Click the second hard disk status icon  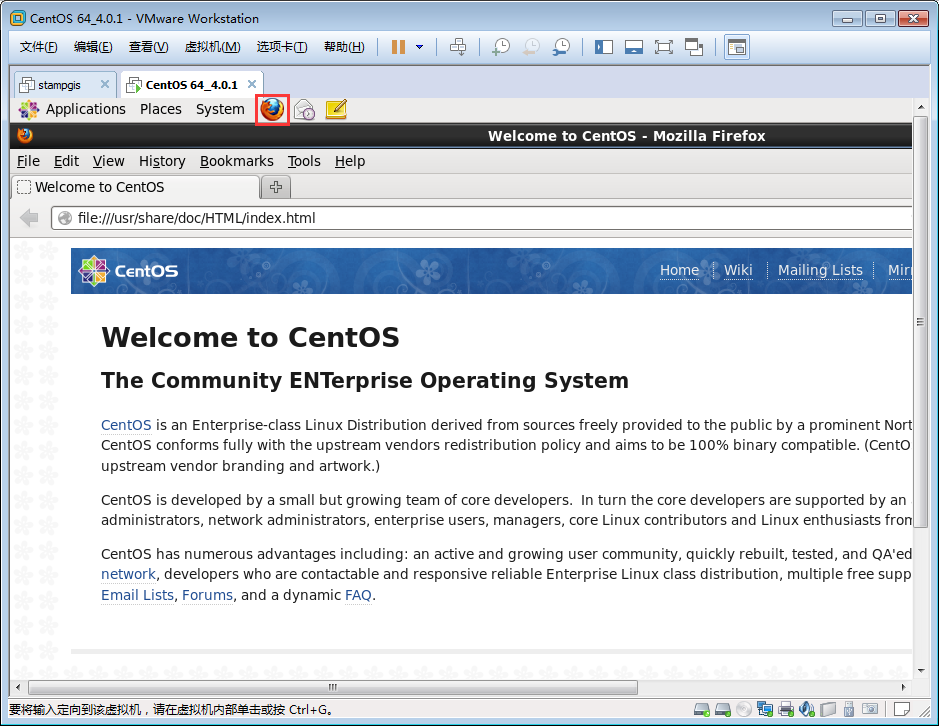click(x=723, y=710)
